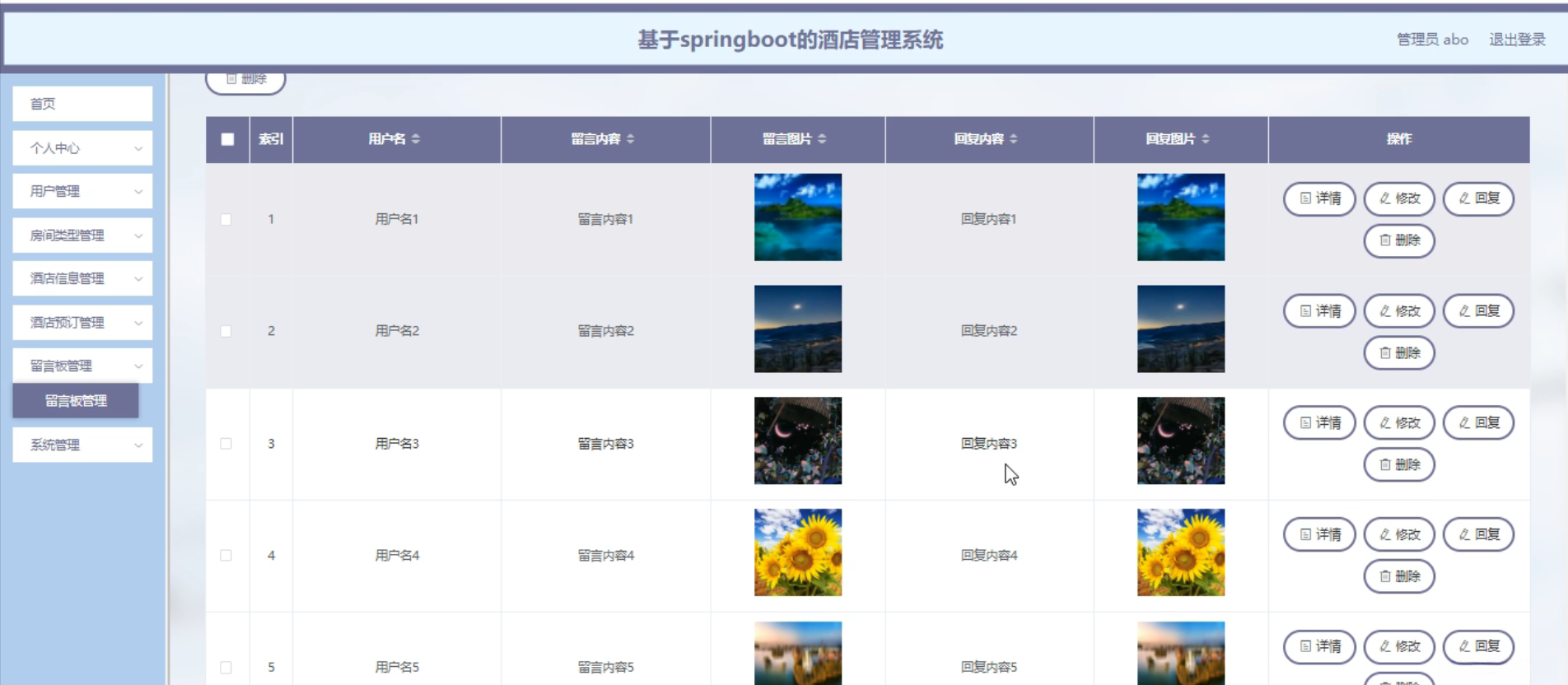Viewport: 1568px width, 685px height.
Task: Check the checkbox for row 2
Action: coord(226,332)
